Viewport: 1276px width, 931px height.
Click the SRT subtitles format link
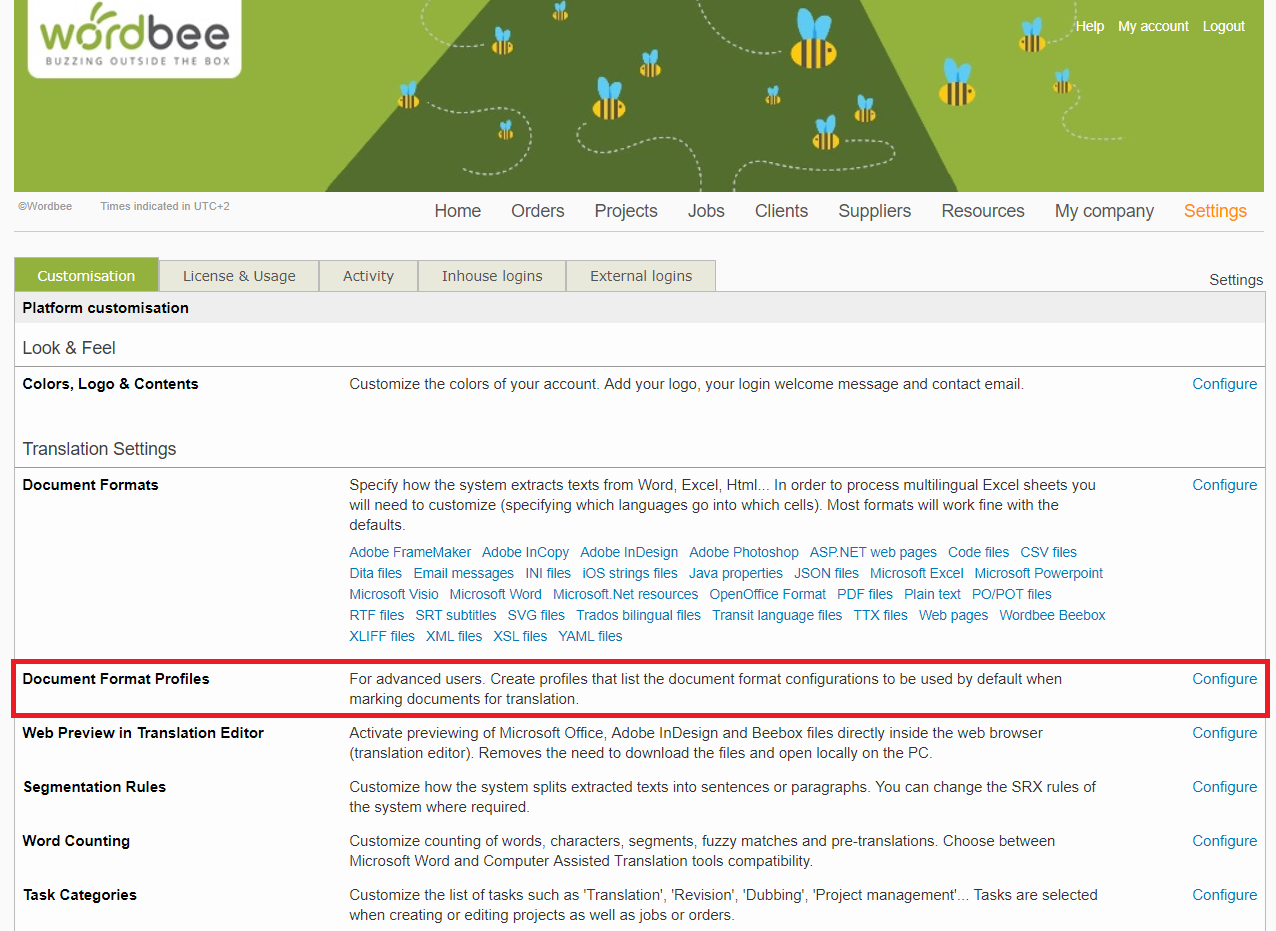455,615
